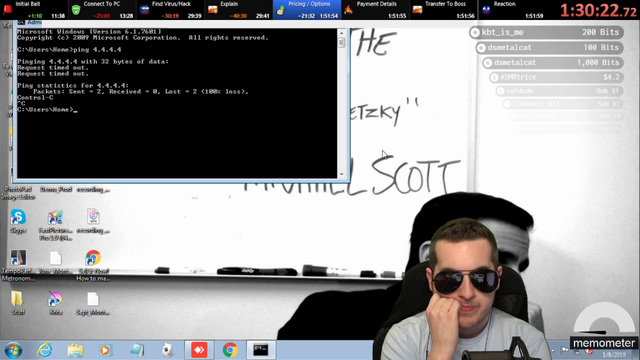Click the Command Prompt title bar icon
The height and width of the screenshot is (360, 640).
[x=21, y=22]
